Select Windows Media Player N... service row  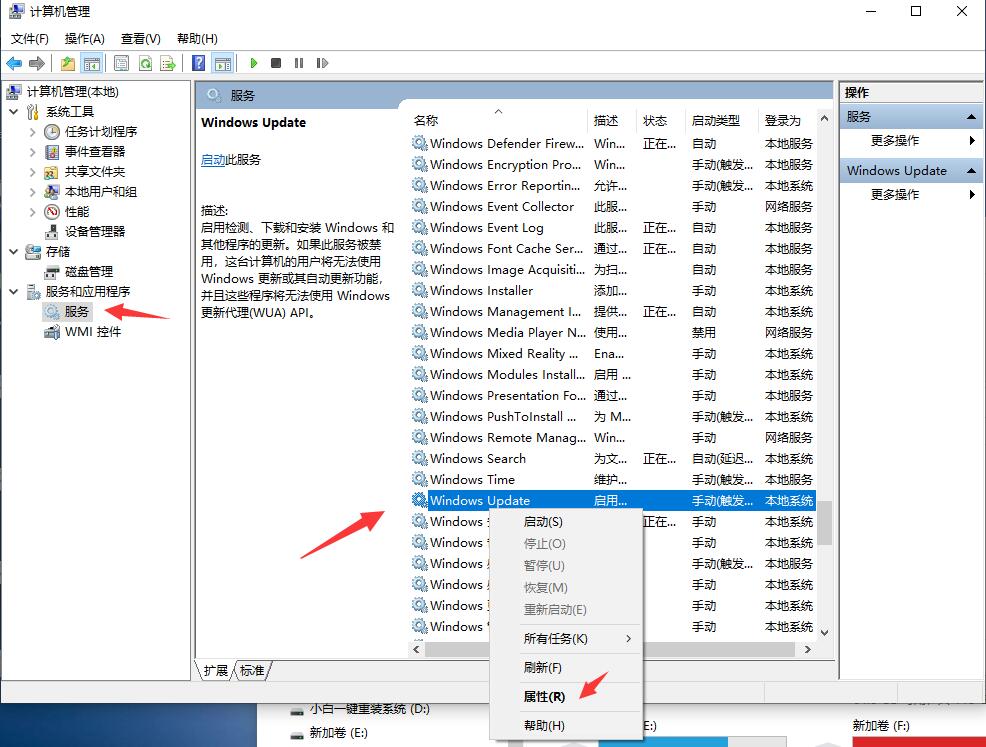tap(613, 333)
